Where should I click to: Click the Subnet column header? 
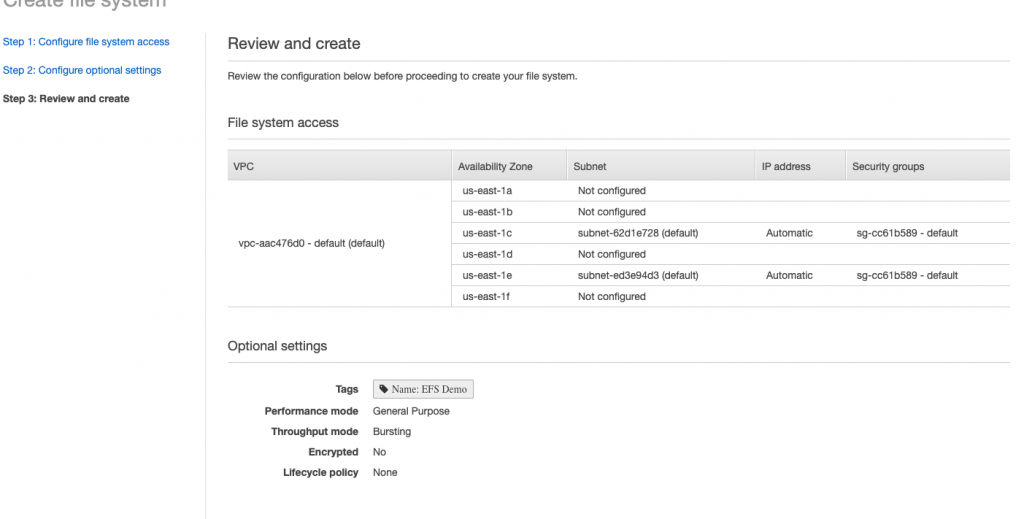589,166
